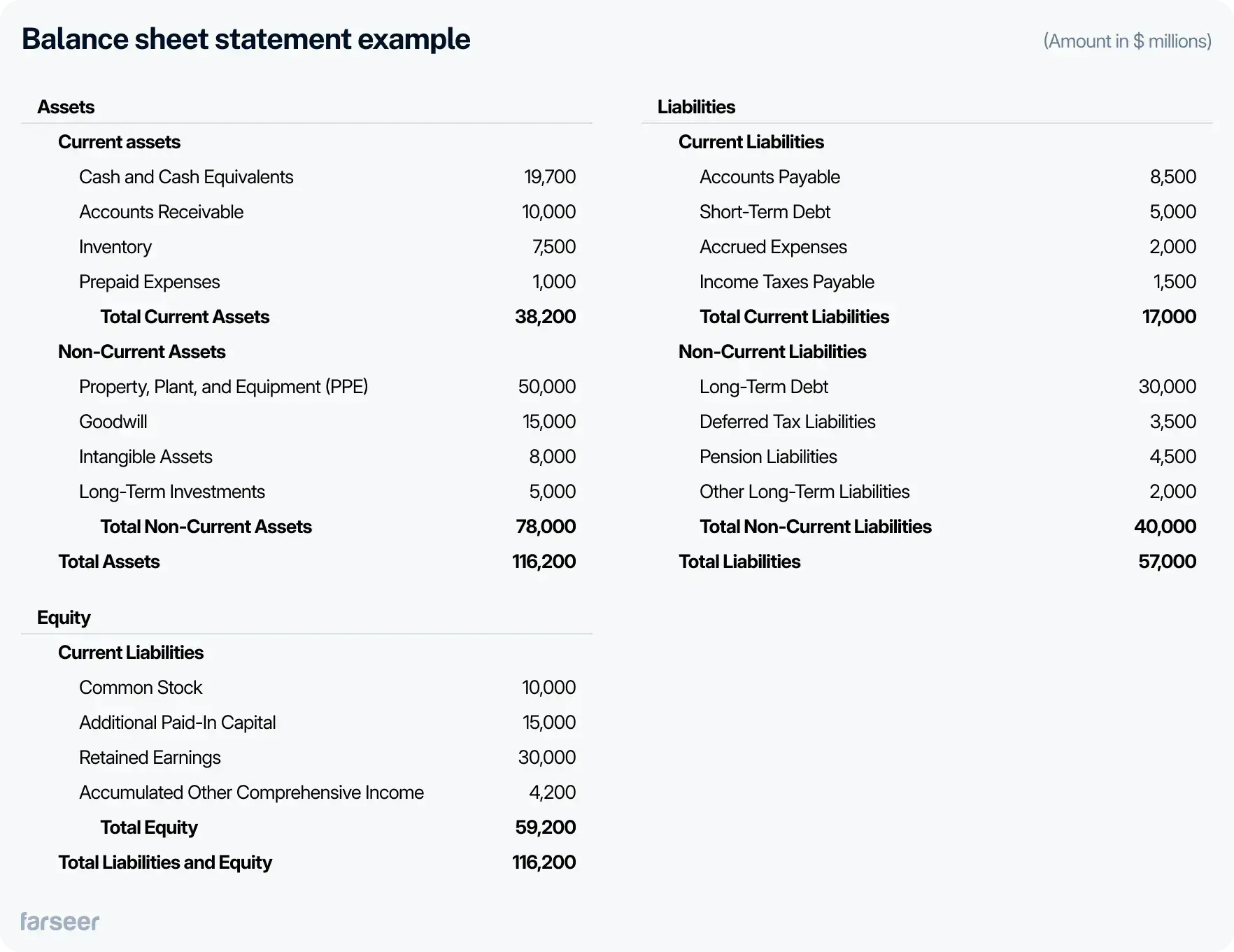Select the Accounts Payable entry
The image size is (1234, 952).
770,176
